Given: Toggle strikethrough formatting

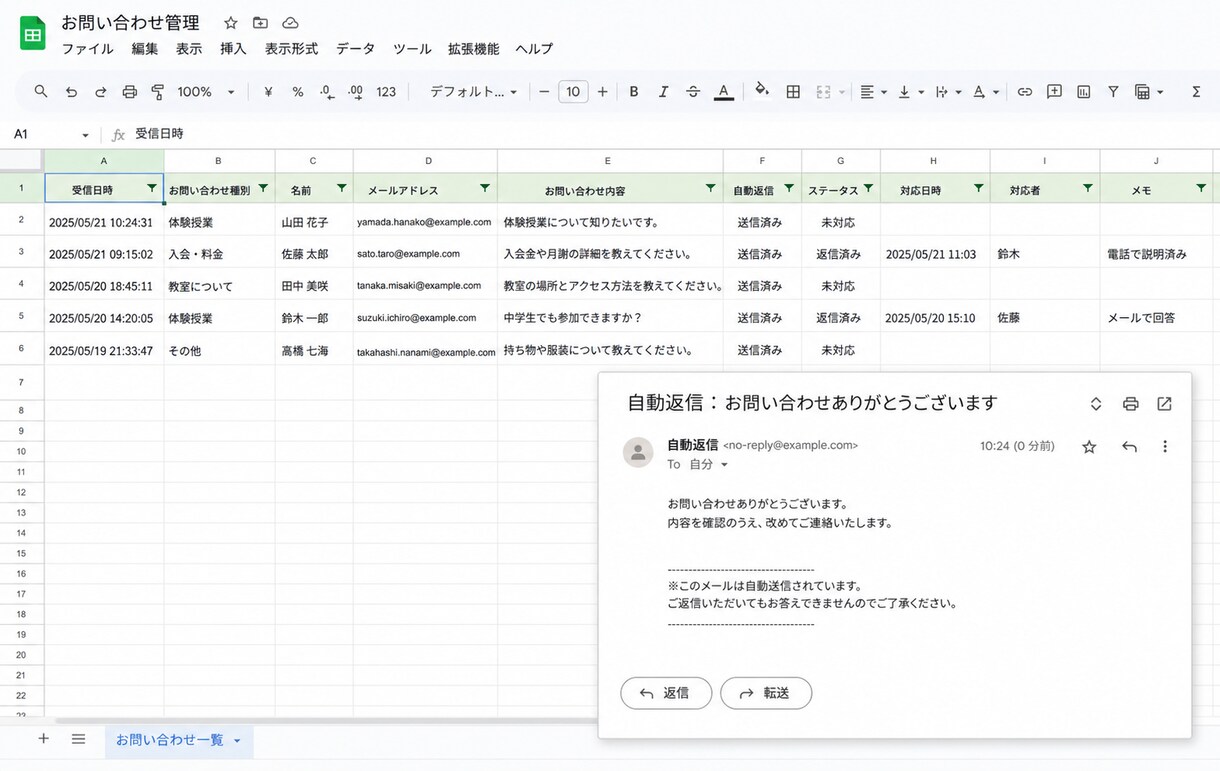Looking at the screenshot, I should click(693, 91).
